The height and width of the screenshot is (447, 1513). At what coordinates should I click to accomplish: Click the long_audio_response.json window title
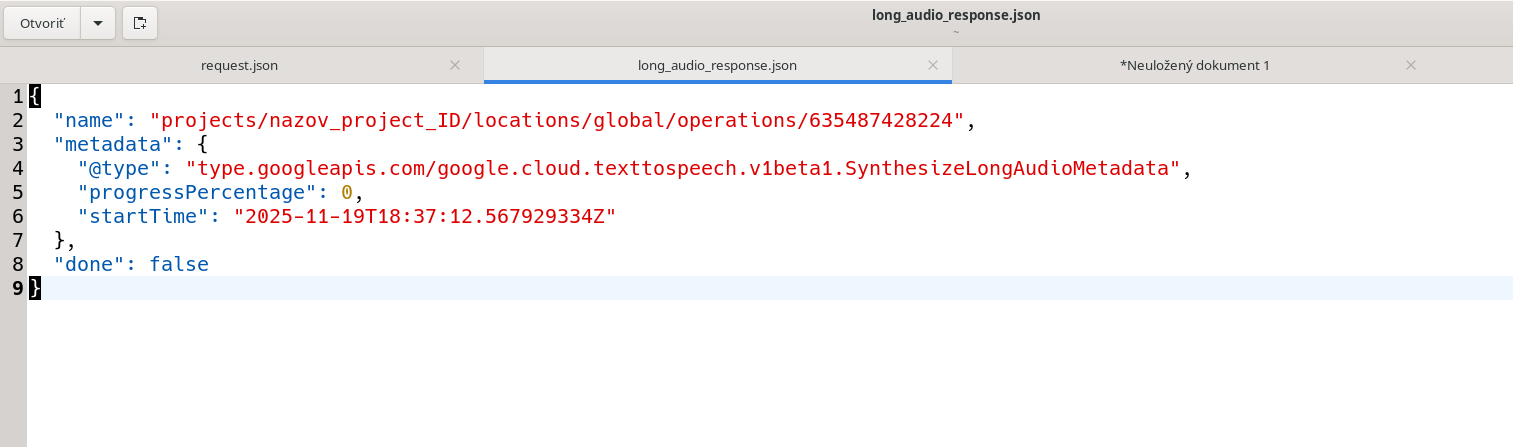[956, 15]
